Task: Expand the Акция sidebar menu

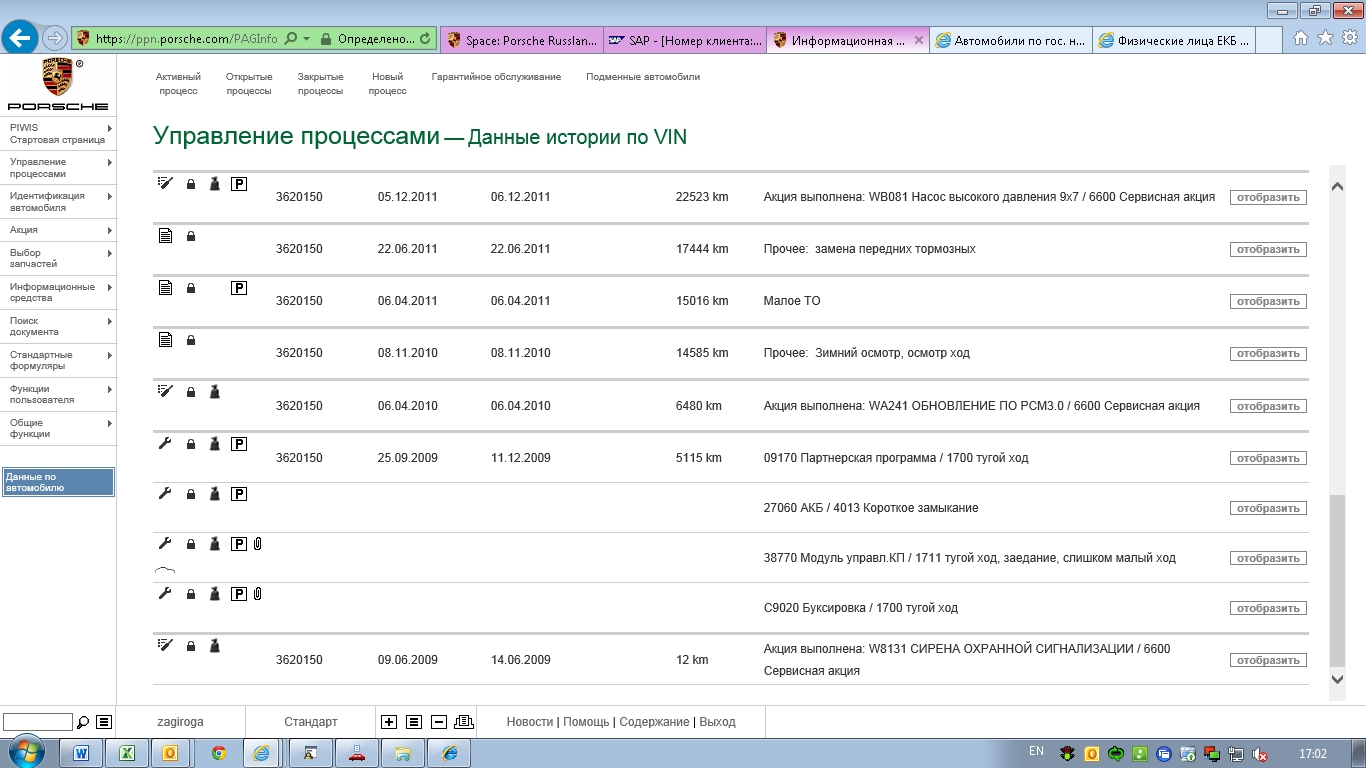Action: coord(58,230)
